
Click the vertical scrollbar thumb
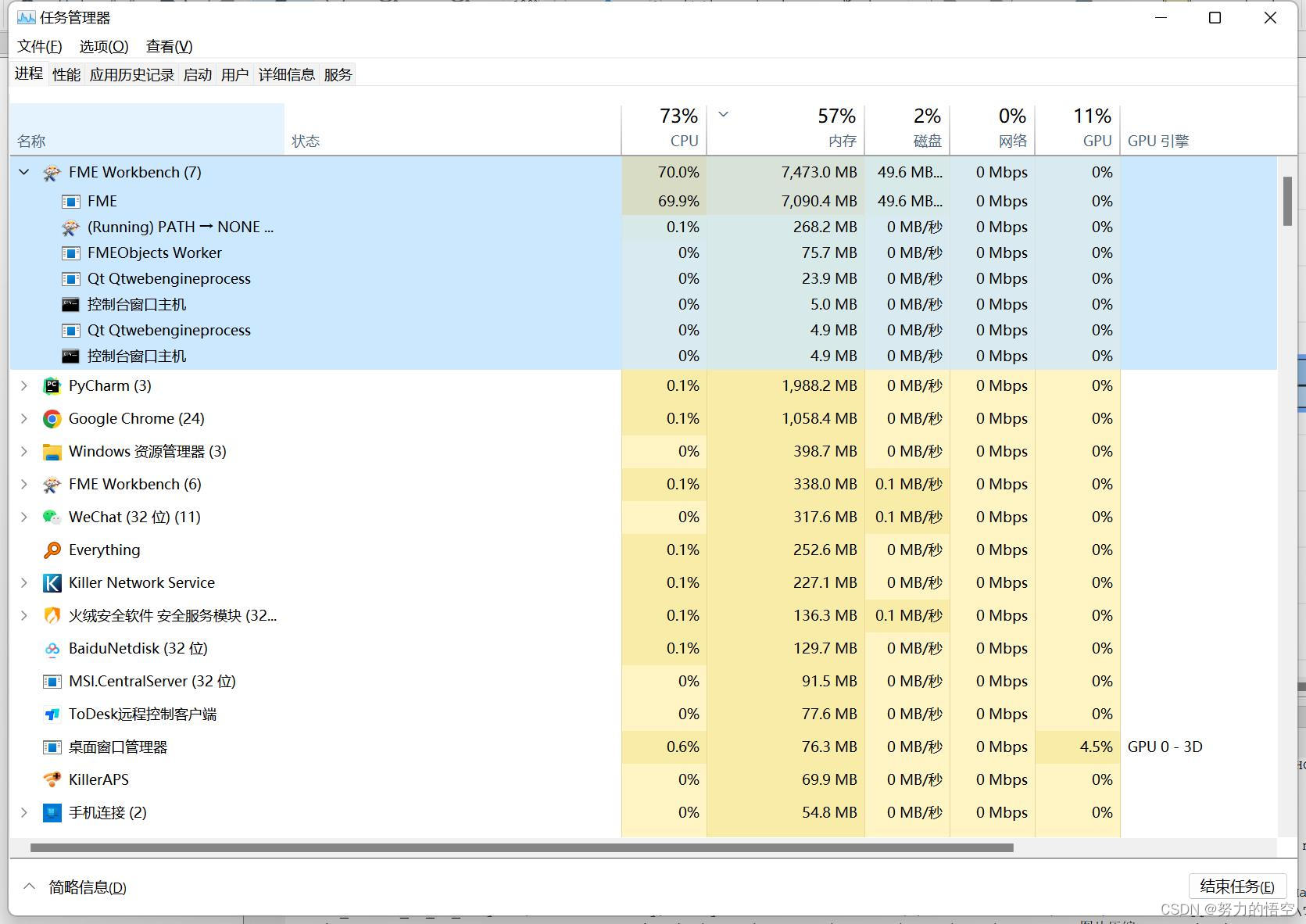(x=1287, y=201)
